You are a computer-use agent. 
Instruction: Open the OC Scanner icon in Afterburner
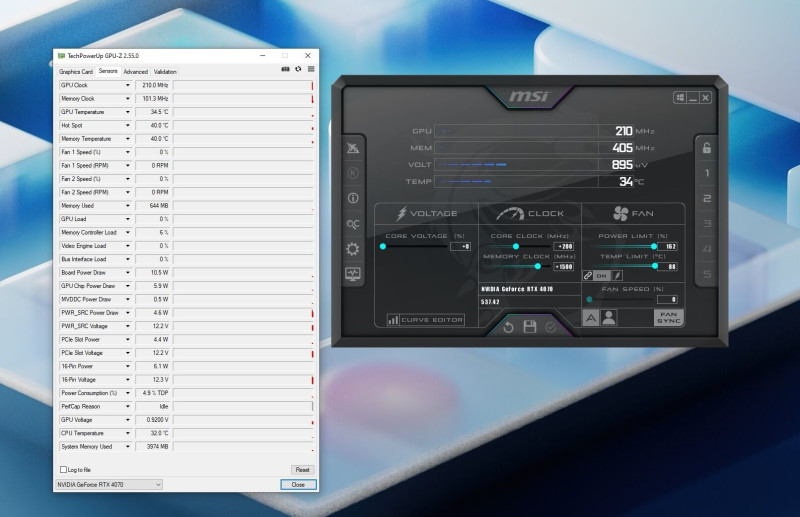[353, 224]
